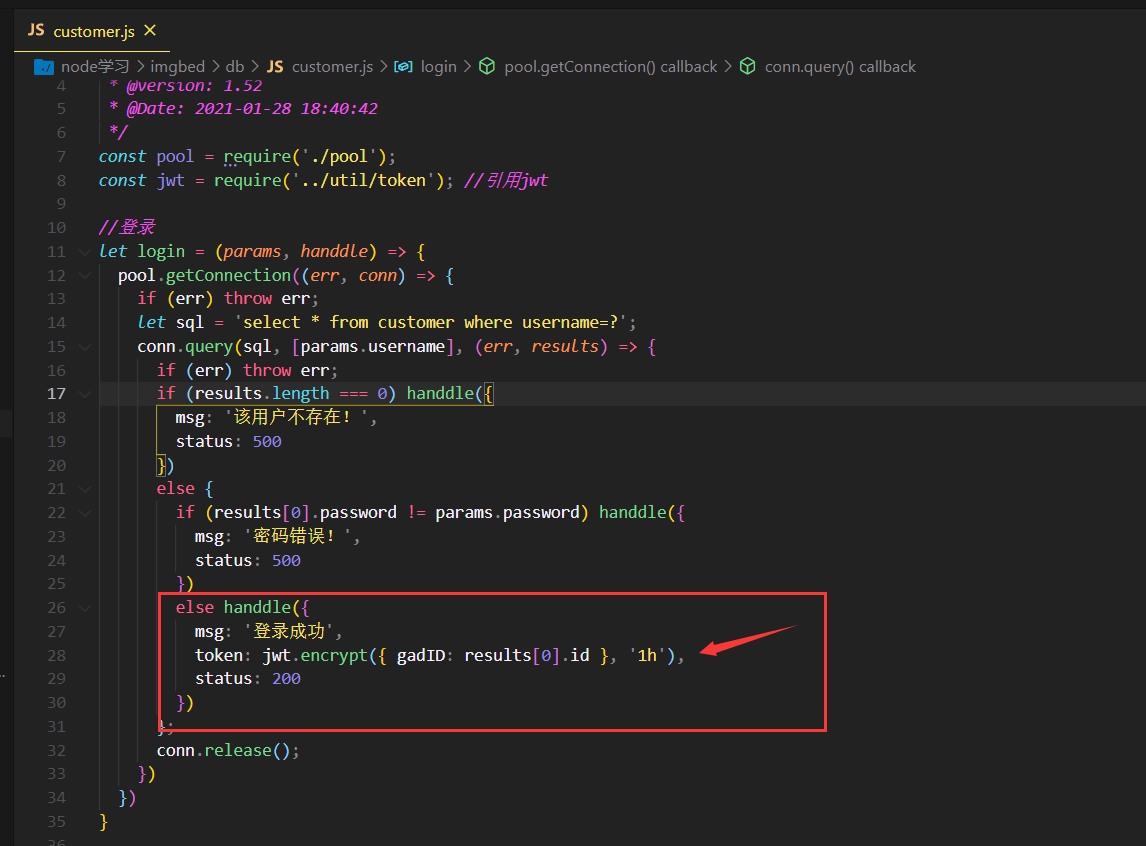Image resolution: width=1146 pixels, height=846 pixels.
Task: Click 'gadID' key on line 28
Action: (421, 655)
